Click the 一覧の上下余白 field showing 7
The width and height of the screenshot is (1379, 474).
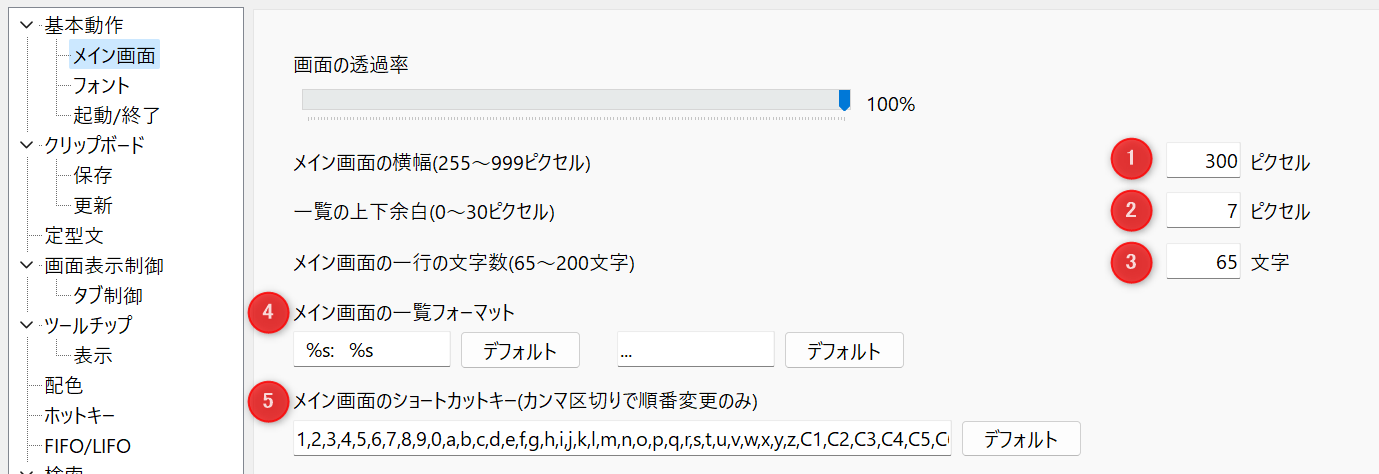[x=1203, y=211]
